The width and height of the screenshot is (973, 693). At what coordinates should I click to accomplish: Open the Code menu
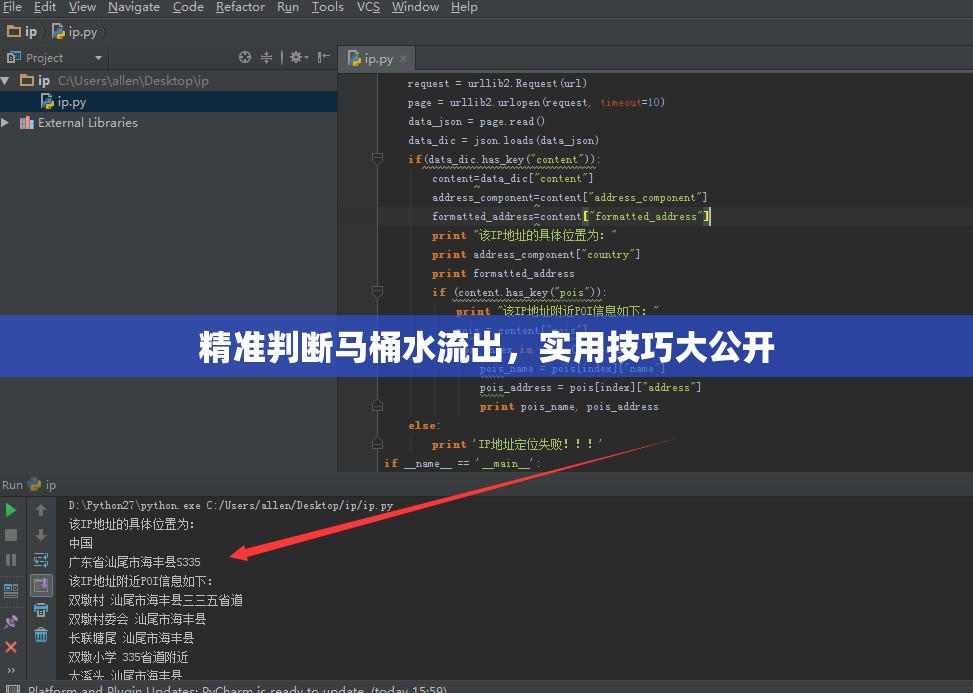pos(188,7)
